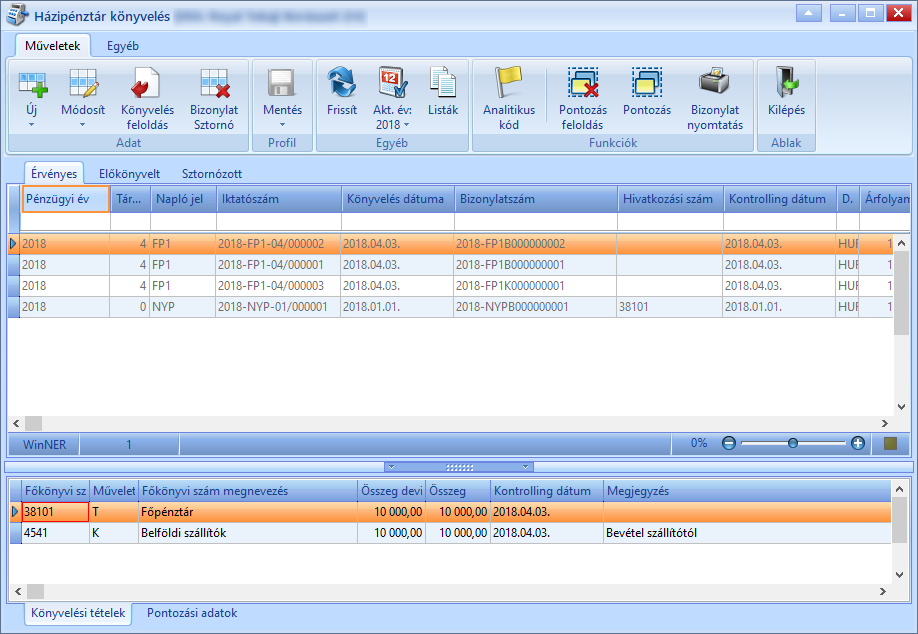Click the upper grid's vertical scrollbar down arrow

click(x=902, y=407)
